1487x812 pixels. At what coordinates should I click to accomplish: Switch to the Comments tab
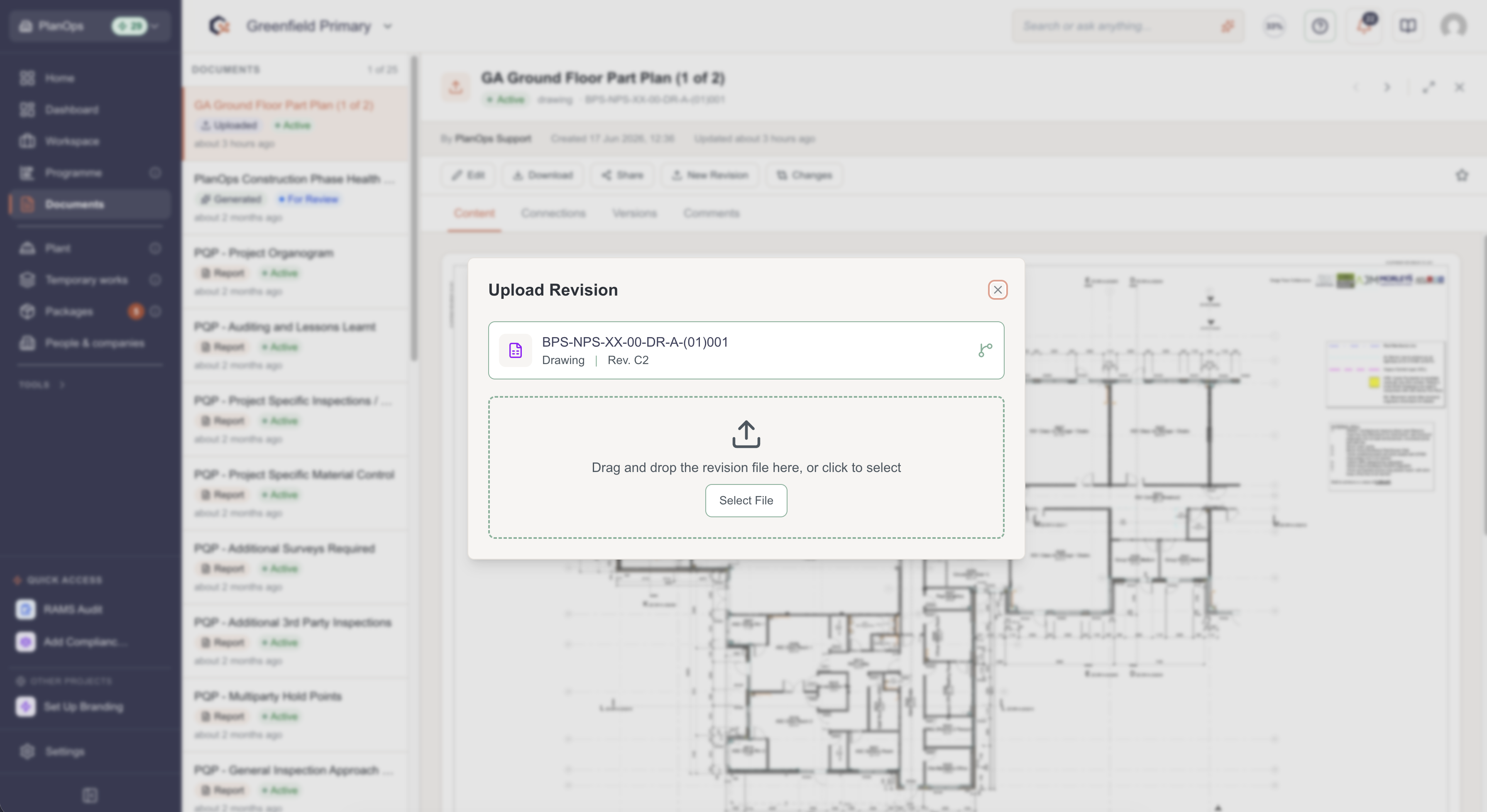click(711, 213)
